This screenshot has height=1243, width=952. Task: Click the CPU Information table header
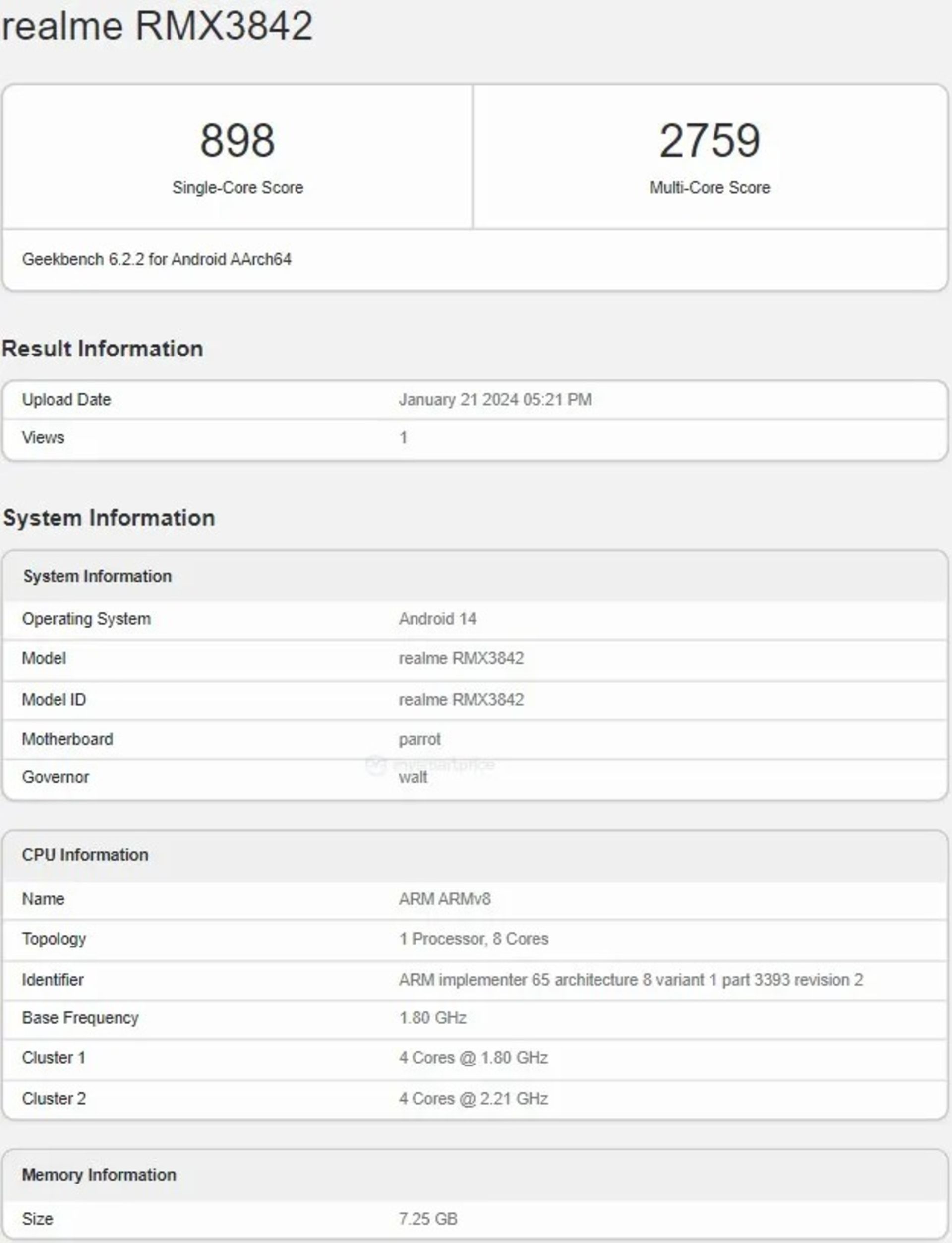coord(85,855)
